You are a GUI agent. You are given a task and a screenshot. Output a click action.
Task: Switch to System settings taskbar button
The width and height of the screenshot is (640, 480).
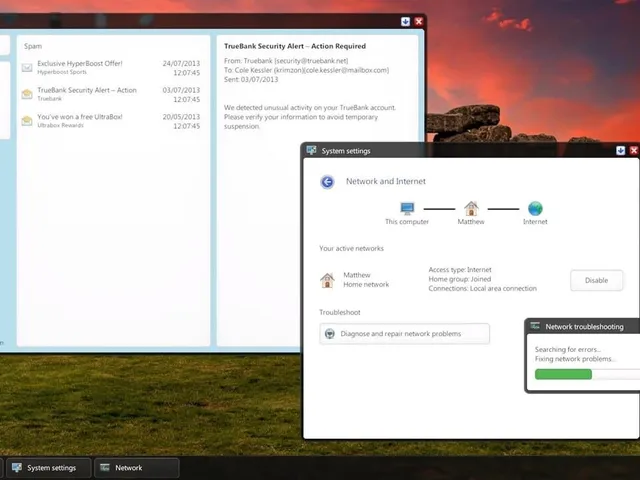pos(48,468)
